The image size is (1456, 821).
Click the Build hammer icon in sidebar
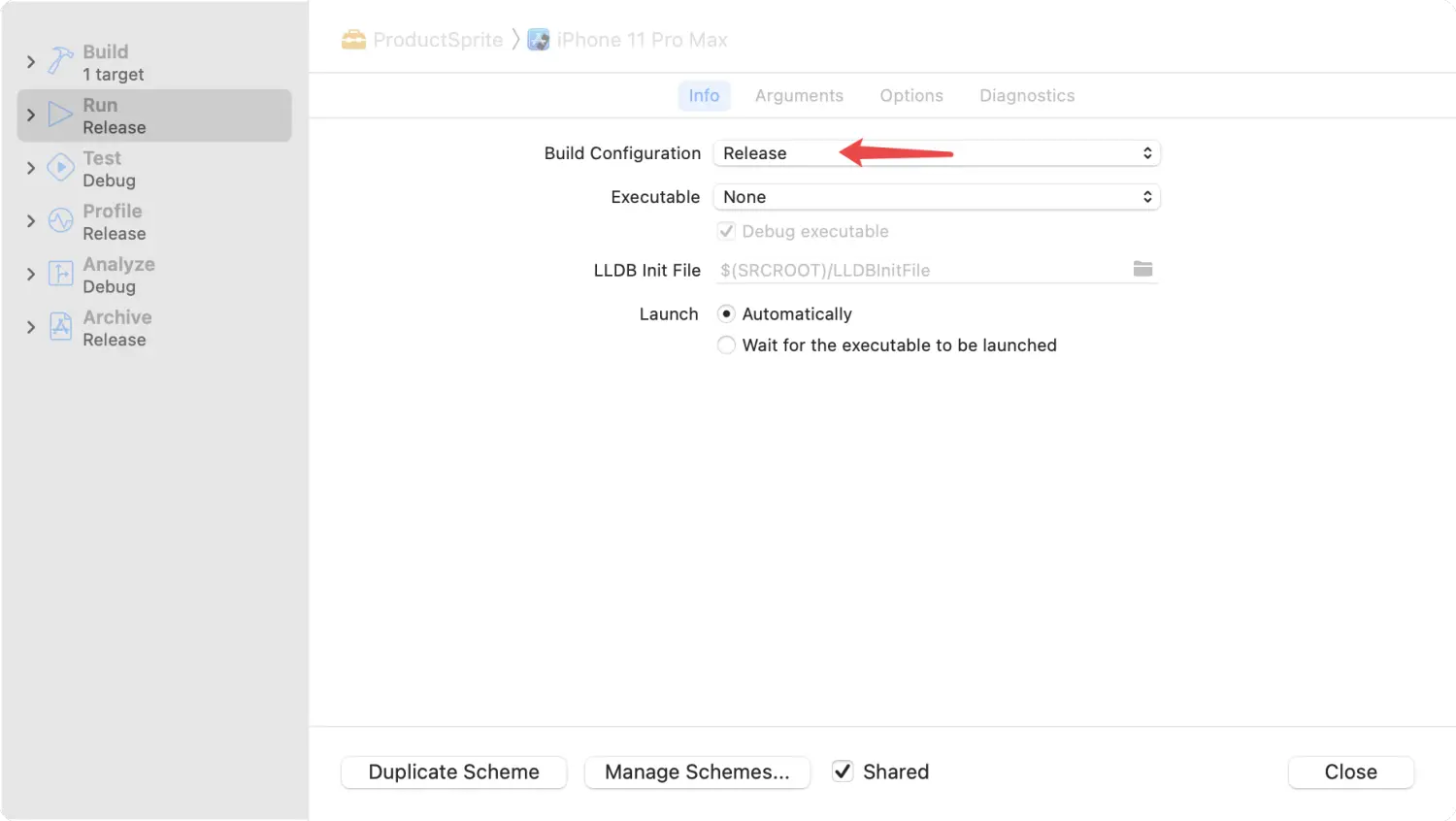click(x=61, y=62)
